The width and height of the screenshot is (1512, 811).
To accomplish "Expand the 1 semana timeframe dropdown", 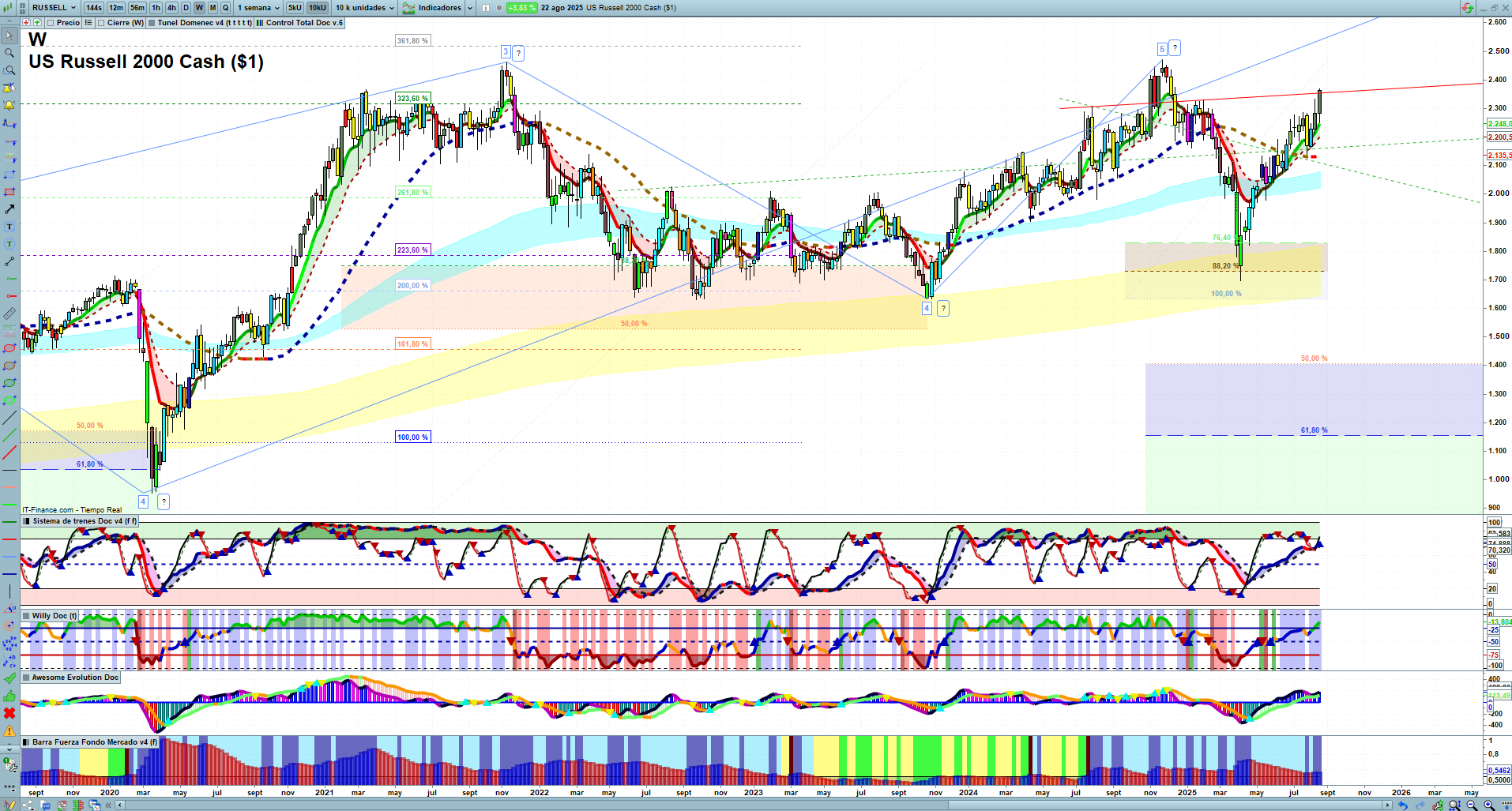I will coord(258,8).
